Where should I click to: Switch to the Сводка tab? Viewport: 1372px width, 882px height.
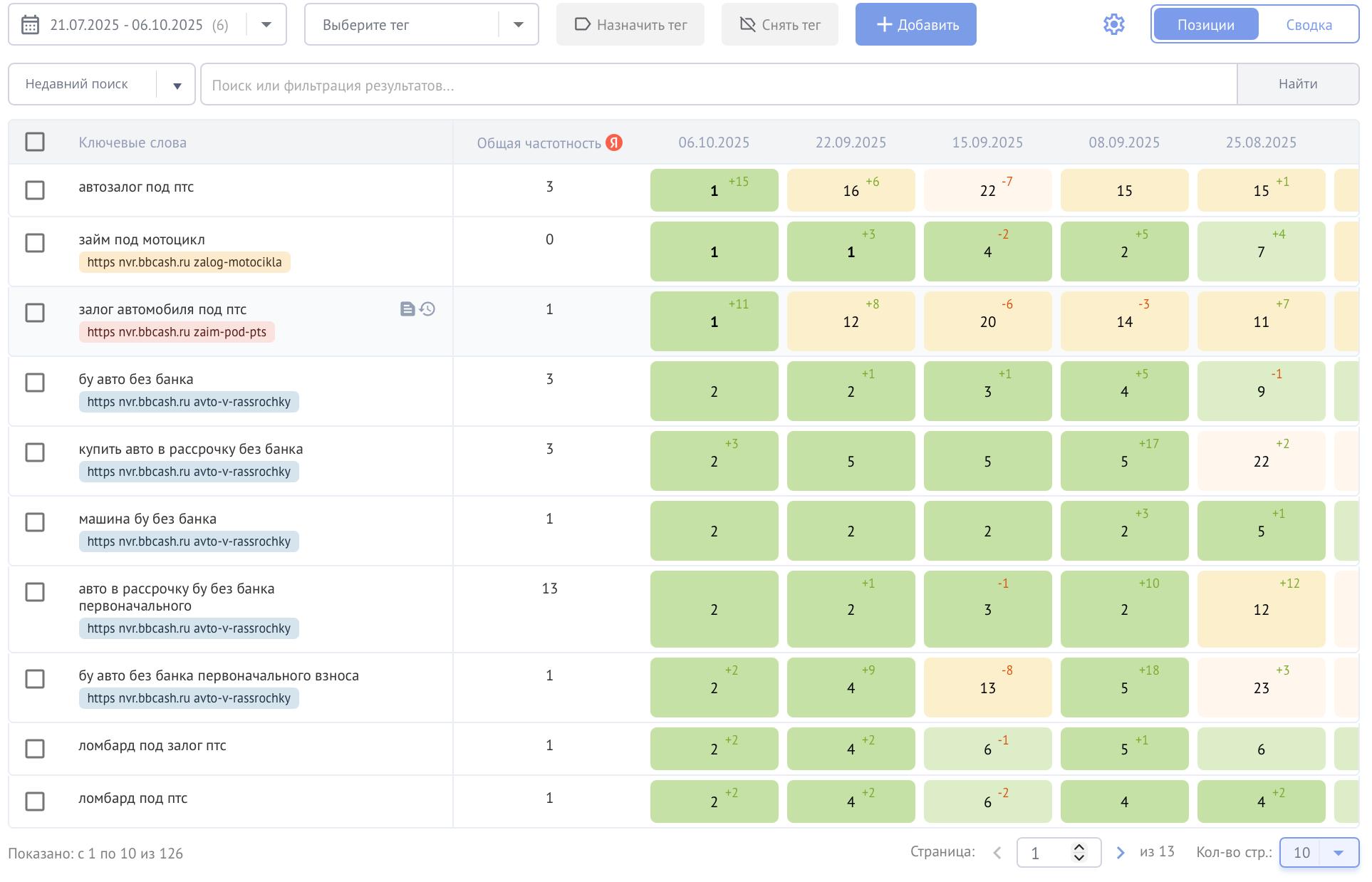1309,25
